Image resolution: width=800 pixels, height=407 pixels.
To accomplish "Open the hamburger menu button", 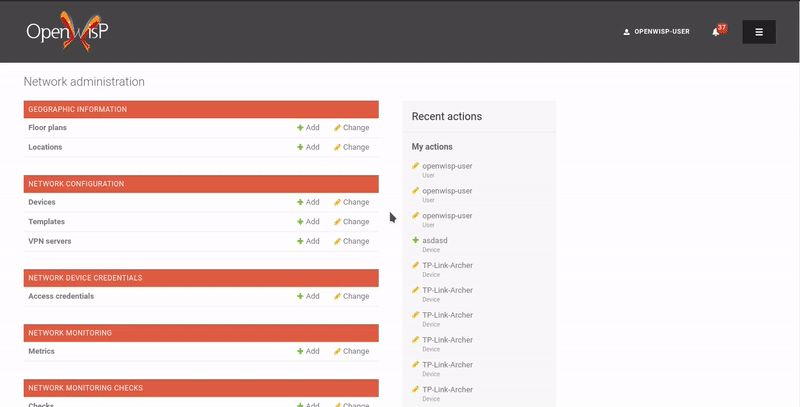I will click(x=759, y=32).
